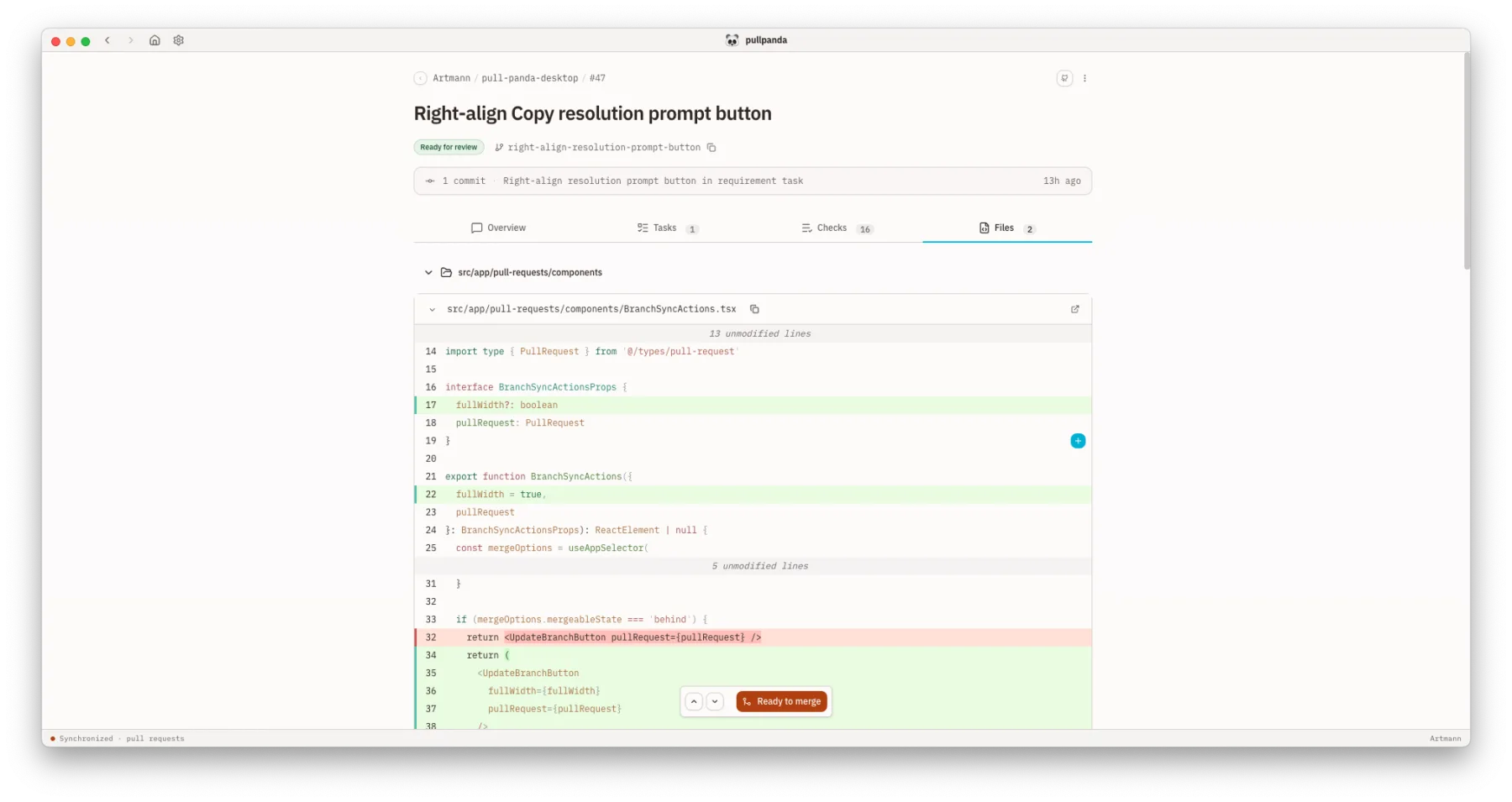Click the Ready to merge button
This screenshot has width=1512, height=802.
(x=781, y=701)
